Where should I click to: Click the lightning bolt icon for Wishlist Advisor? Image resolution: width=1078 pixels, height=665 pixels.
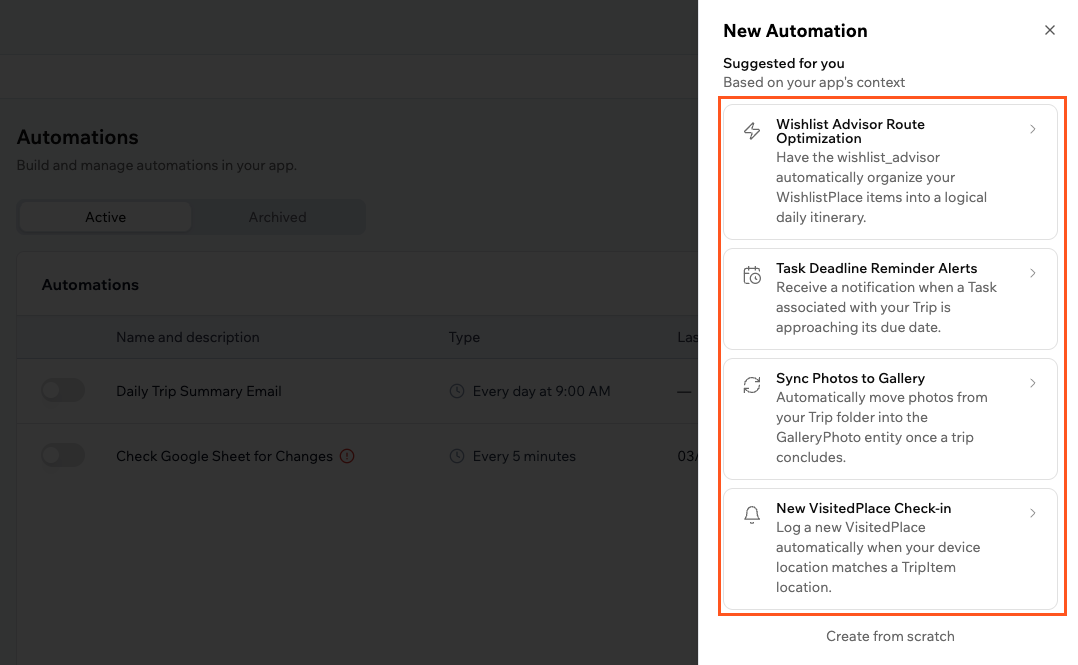pyautogui.click(x=752, y=131)
